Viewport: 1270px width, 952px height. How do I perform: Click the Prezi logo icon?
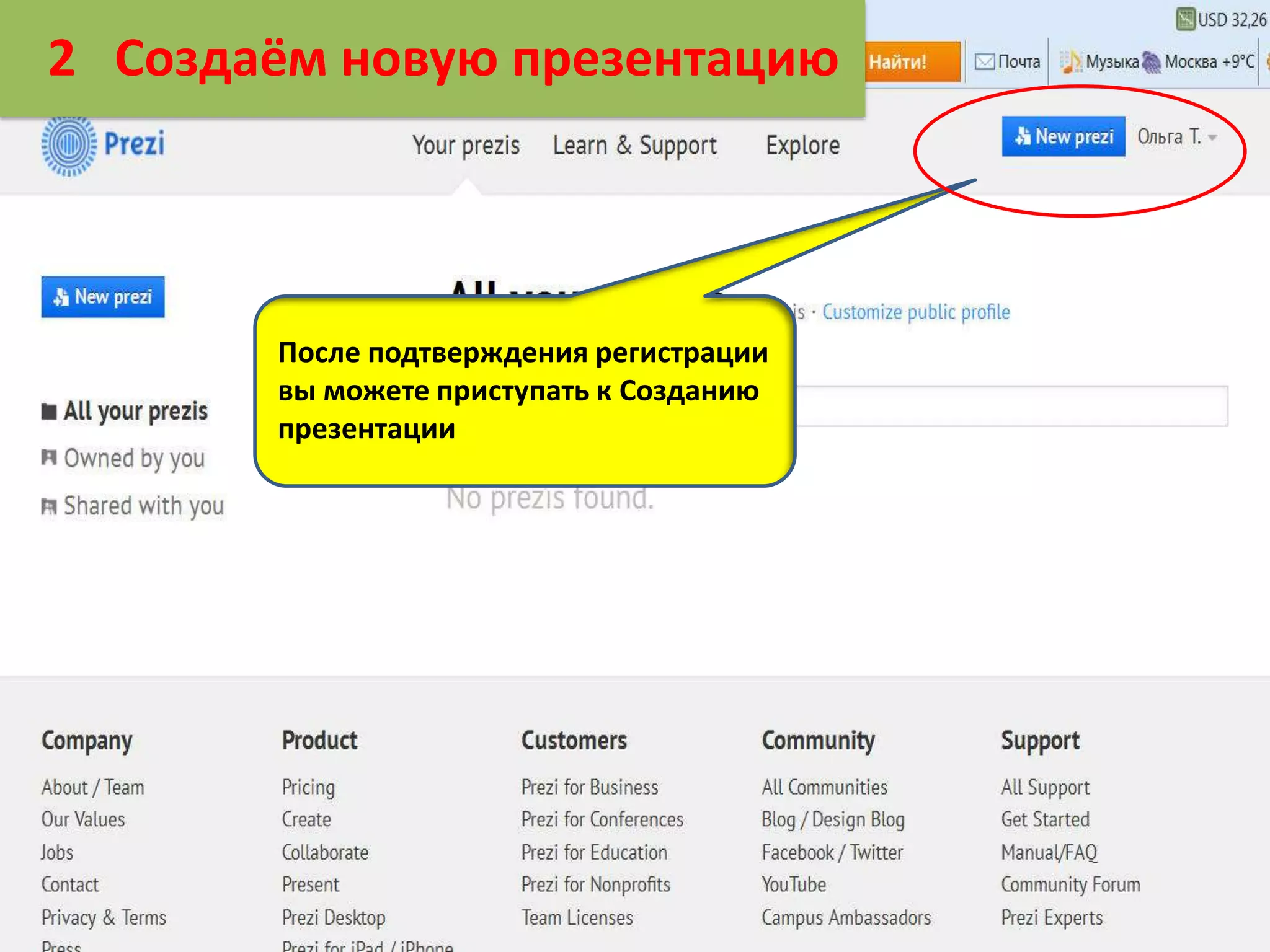click(69, 146)
